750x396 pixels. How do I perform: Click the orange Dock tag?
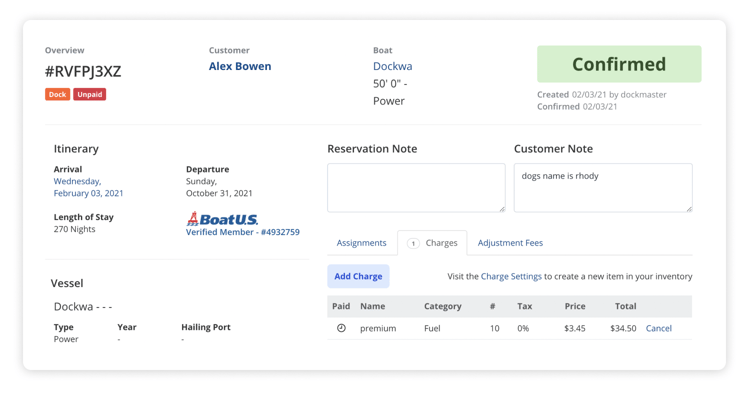(x=57, y=94)
